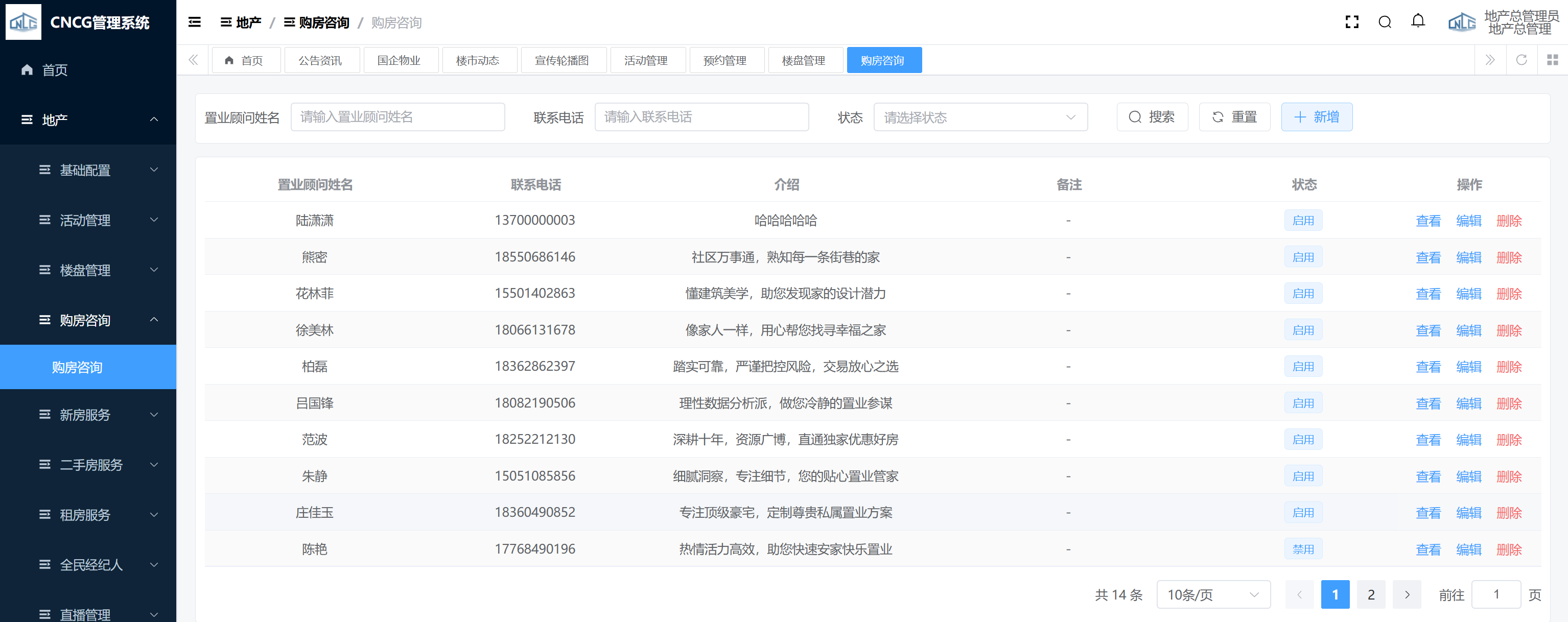
Task: Enter fullscreen mode icon
Action: click(x=1351, y=22)
